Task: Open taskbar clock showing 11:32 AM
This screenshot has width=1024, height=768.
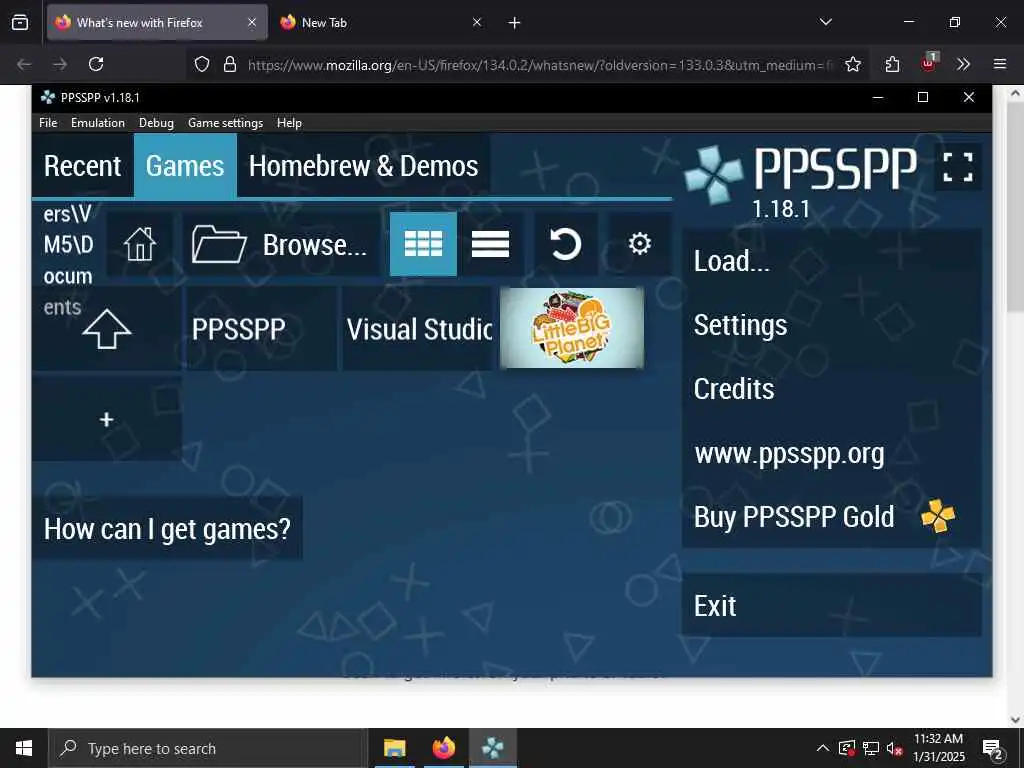Action: 938,748
